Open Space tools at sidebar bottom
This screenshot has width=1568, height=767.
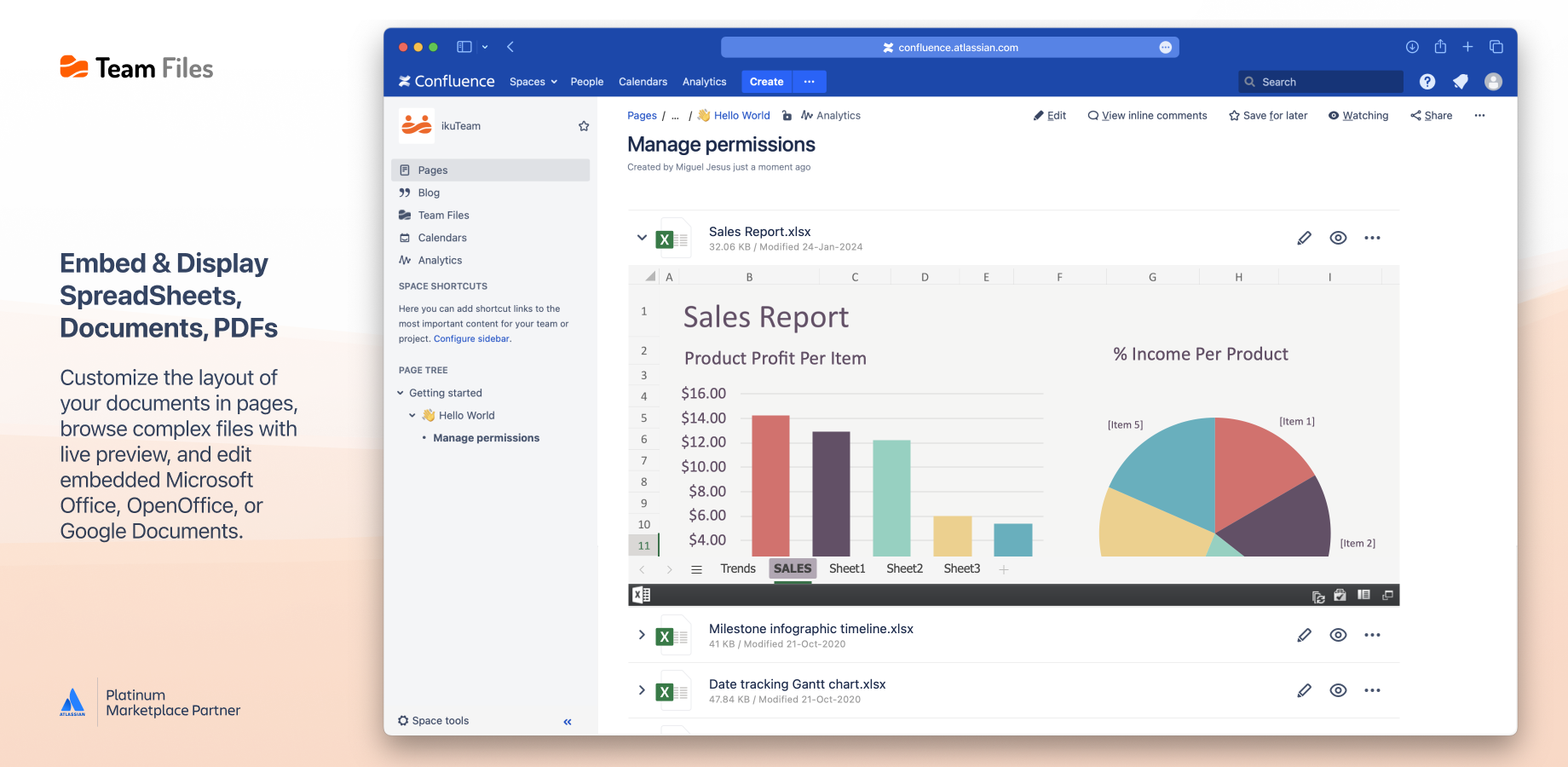tap(433, 721)
